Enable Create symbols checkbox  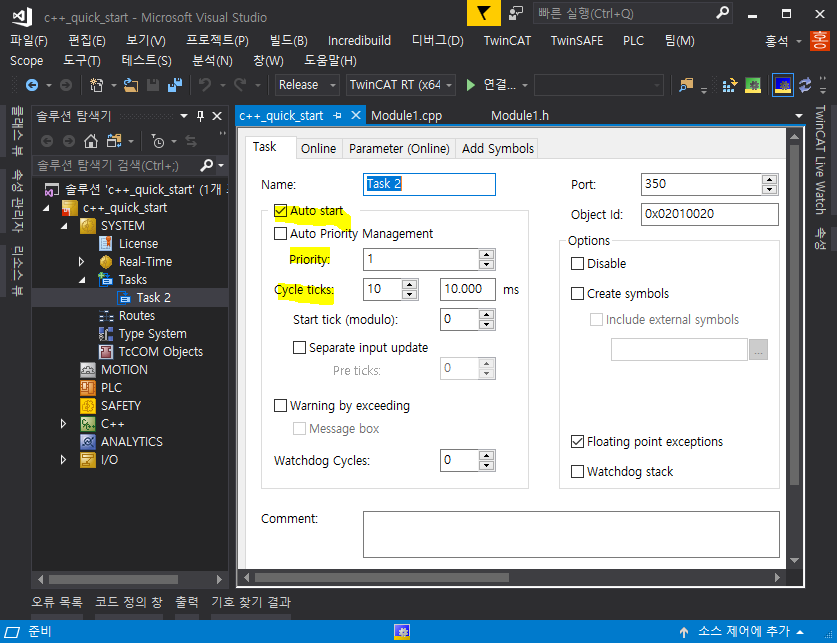tap(577, 293)
